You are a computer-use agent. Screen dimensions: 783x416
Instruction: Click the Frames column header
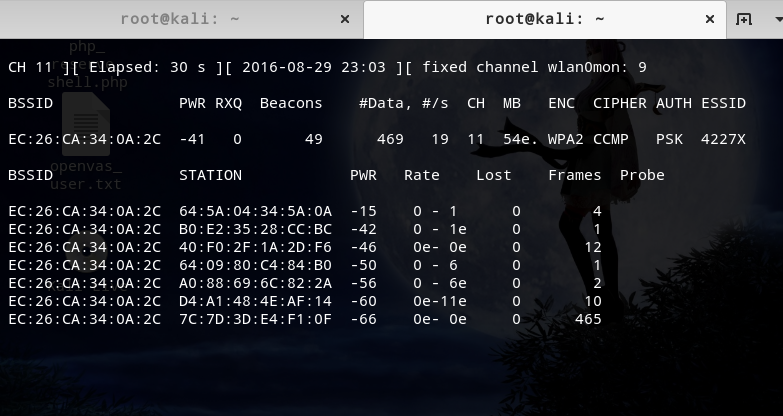tap(575, 175)
